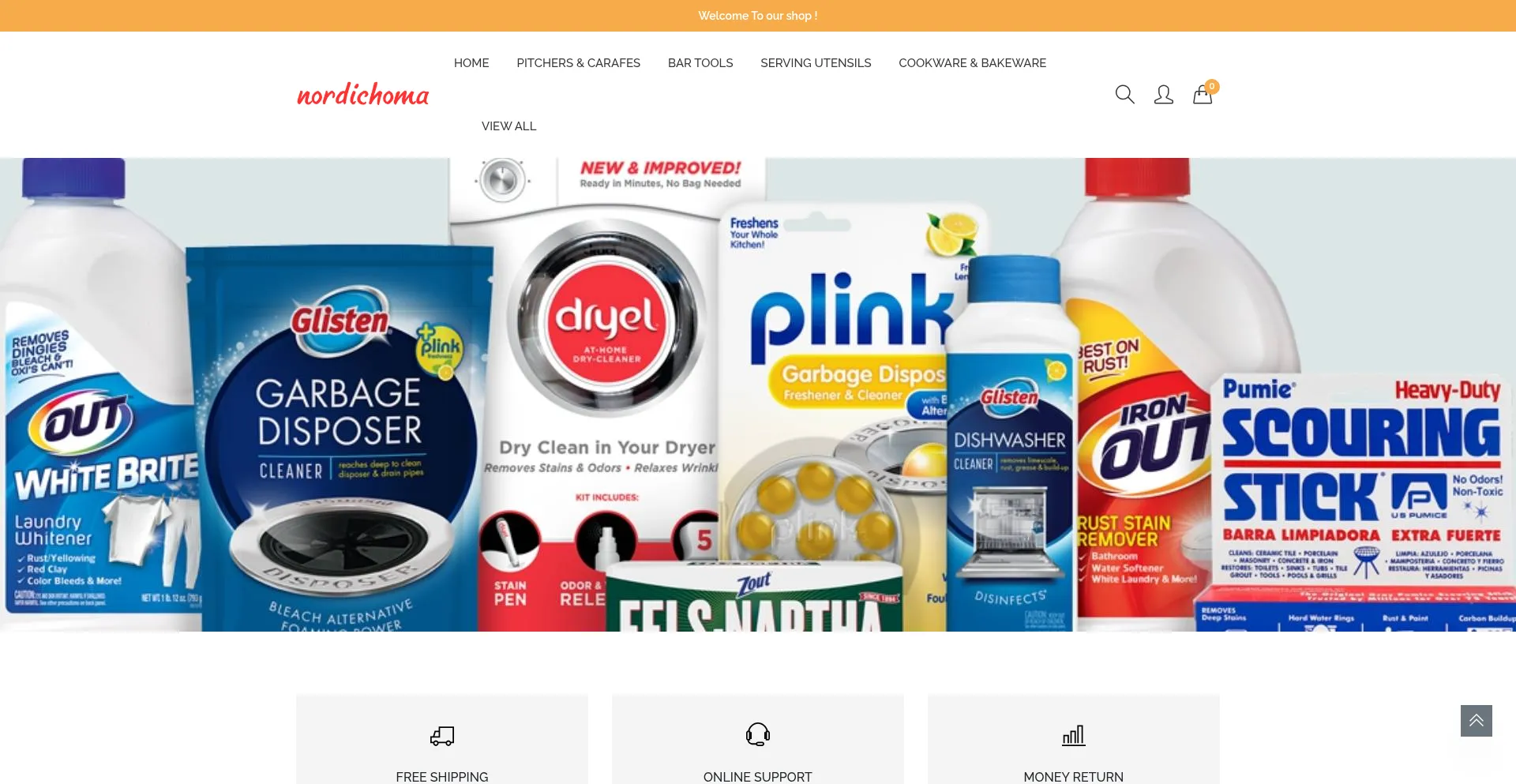
Task: Click the MONEY RETURN label
Action: (x=1074, y=777)
